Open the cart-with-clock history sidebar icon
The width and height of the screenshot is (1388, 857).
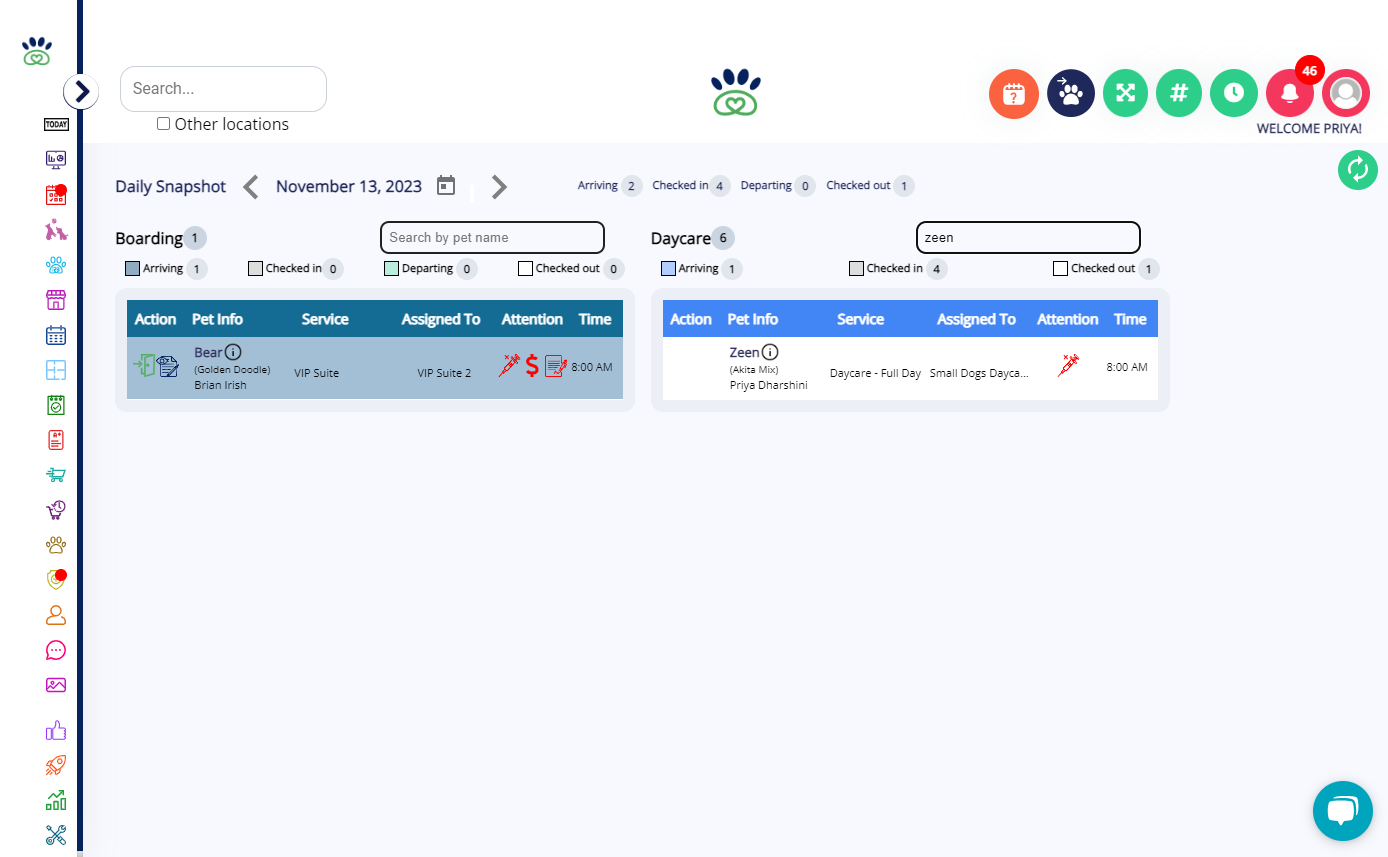click(x=56, y=510)
